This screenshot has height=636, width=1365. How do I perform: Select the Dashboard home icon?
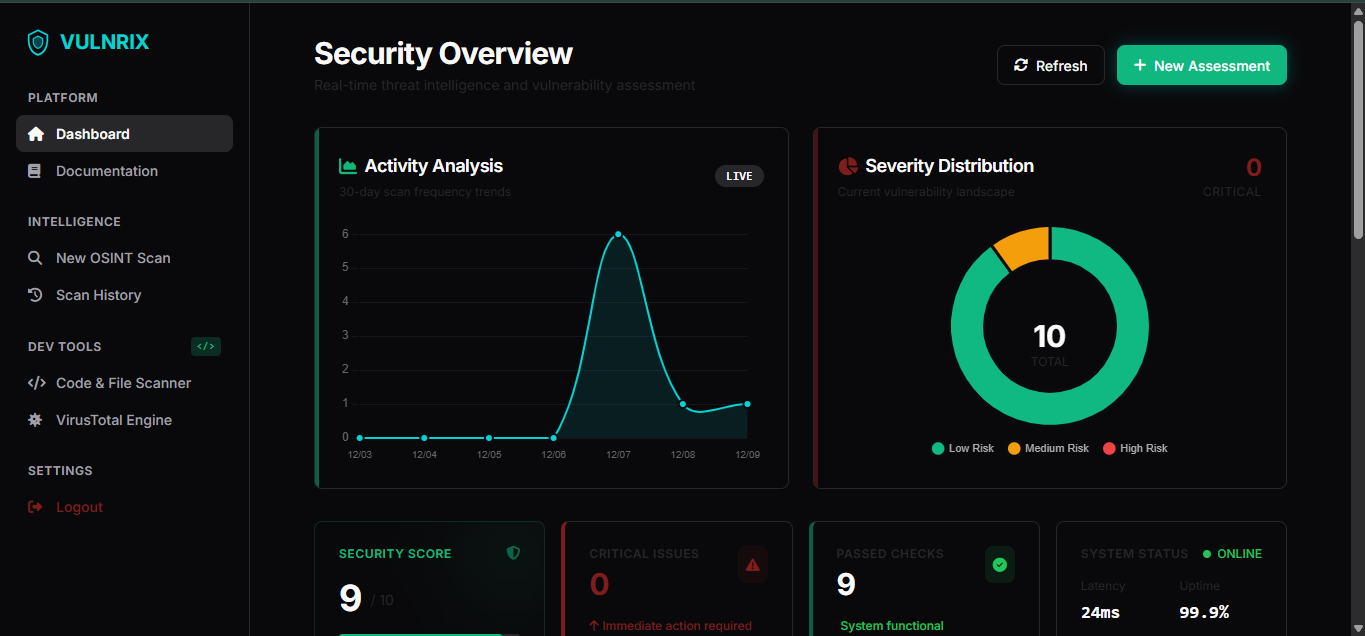[35, 133]
